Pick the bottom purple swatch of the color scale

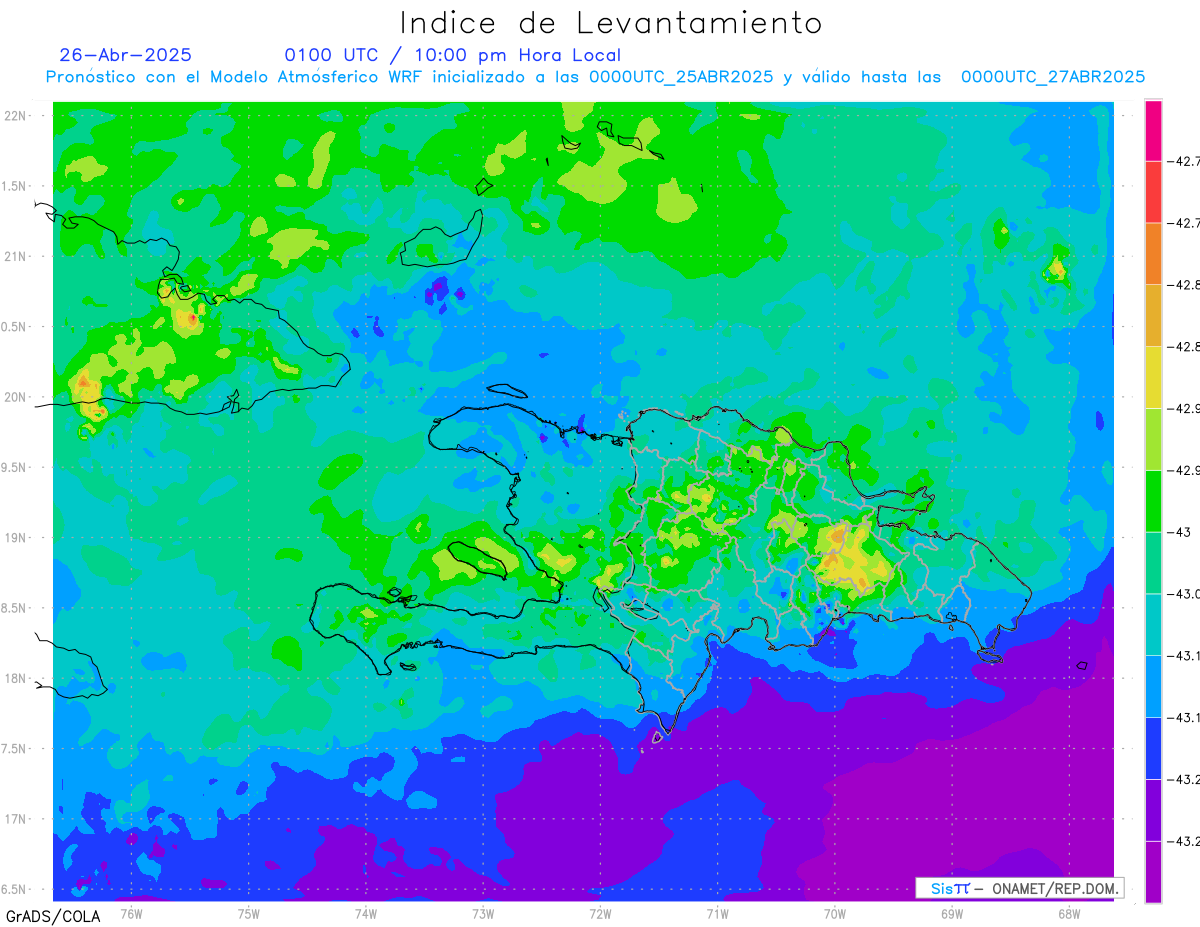(1153, 871)
